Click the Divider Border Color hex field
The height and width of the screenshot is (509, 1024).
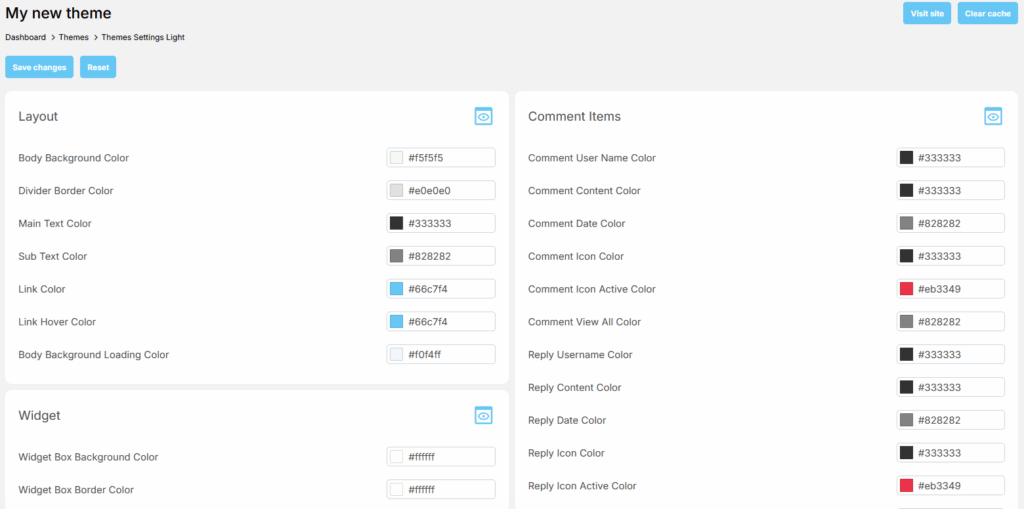449,191
